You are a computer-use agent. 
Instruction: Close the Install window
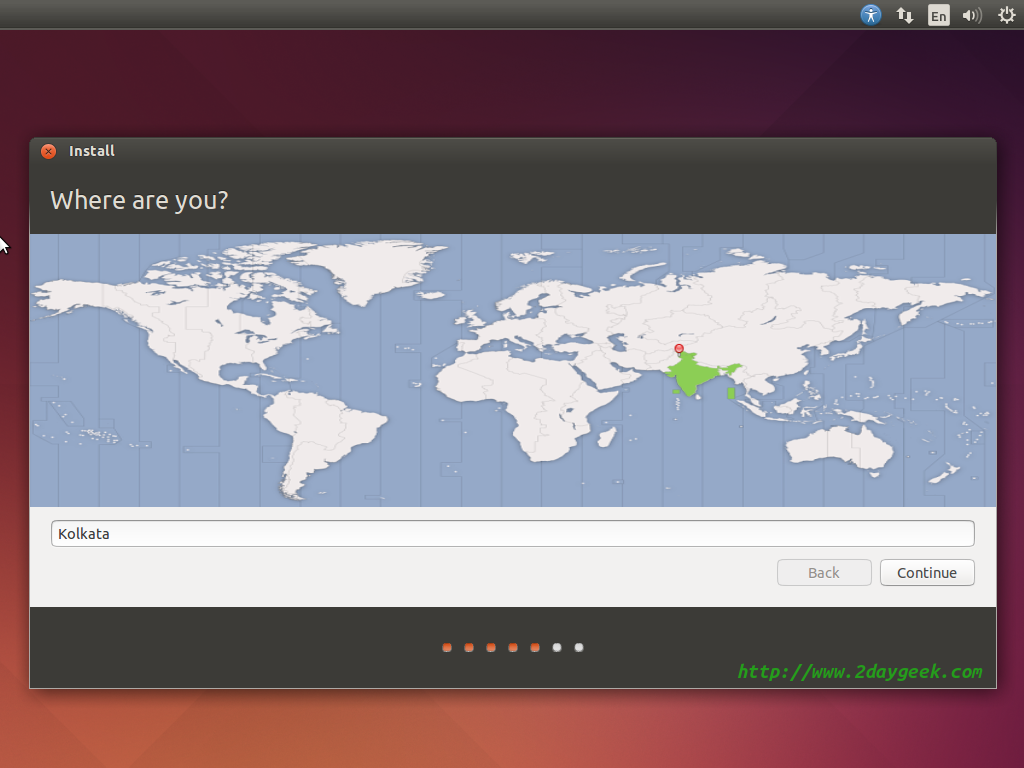point(48,151)
